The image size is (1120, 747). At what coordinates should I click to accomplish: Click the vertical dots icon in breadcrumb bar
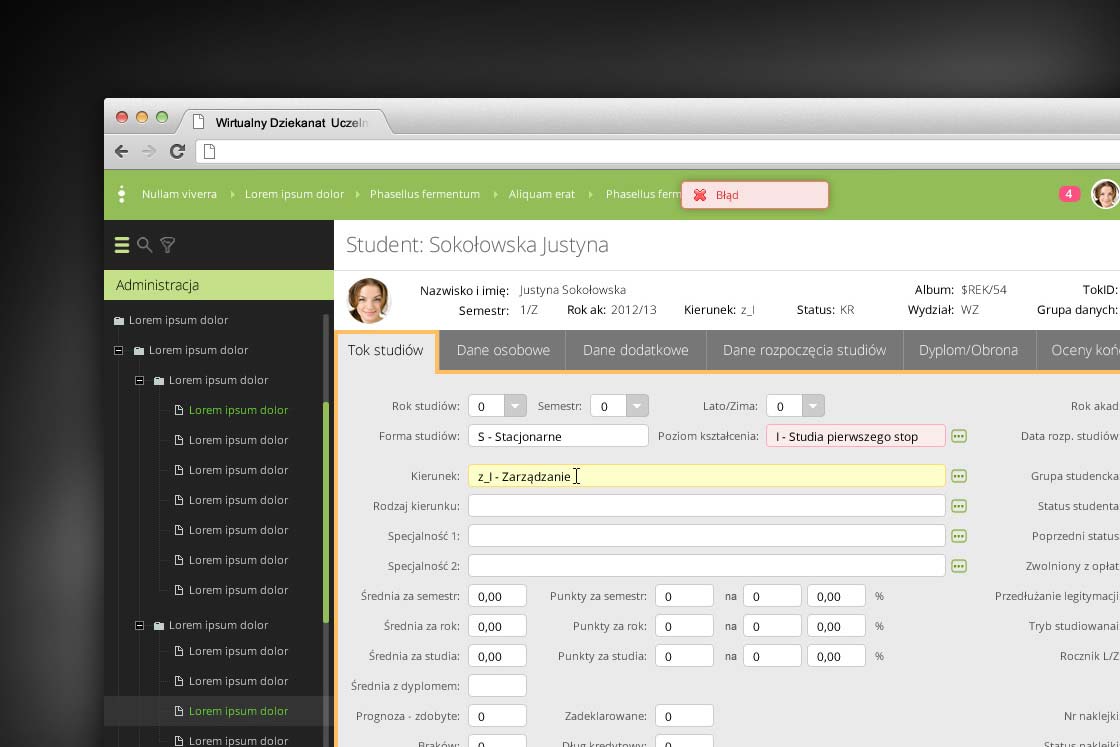121,194
